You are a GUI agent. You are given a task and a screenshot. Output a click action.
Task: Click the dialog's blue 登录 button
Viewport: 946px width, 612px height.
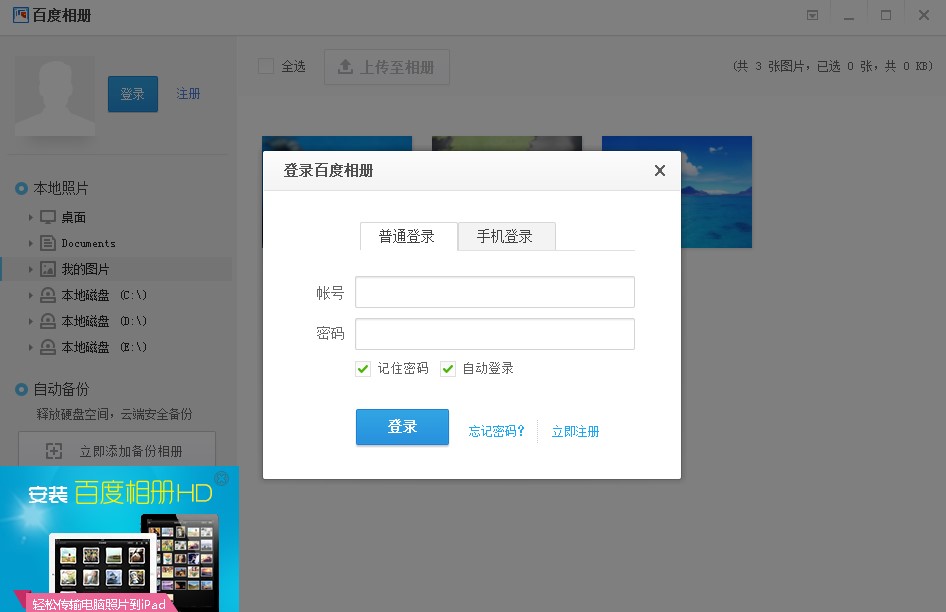coord(402,427)
